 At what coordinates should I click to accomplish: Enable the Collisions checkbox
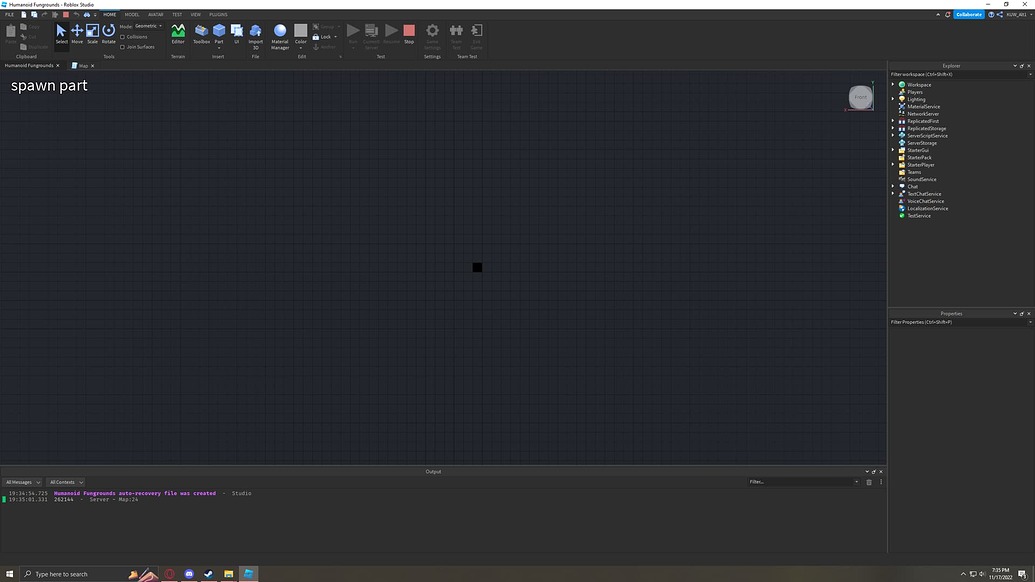click(x=124, y=36)
